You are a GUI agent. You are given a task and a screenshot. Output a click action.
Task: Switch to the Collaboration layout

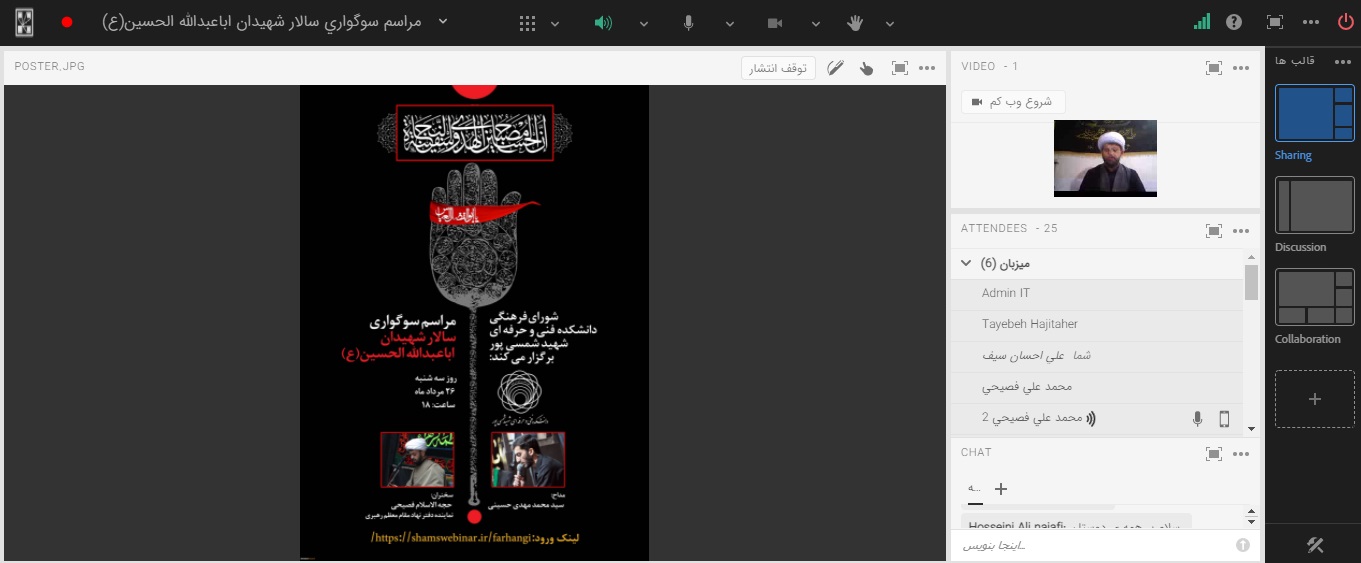click(x=1315, y=297)
